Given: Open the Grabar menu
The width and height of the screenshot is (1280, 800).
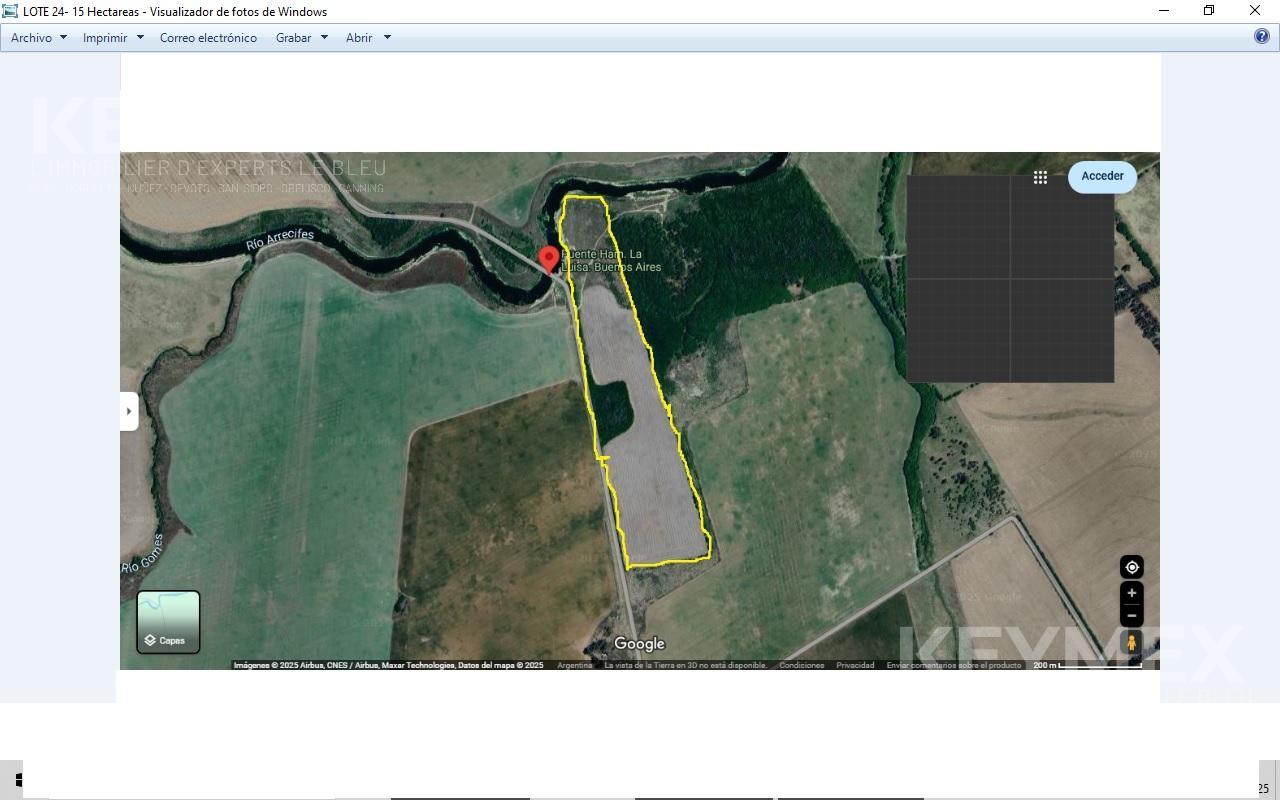Looking at the screenshot, I should click(293, 37).
